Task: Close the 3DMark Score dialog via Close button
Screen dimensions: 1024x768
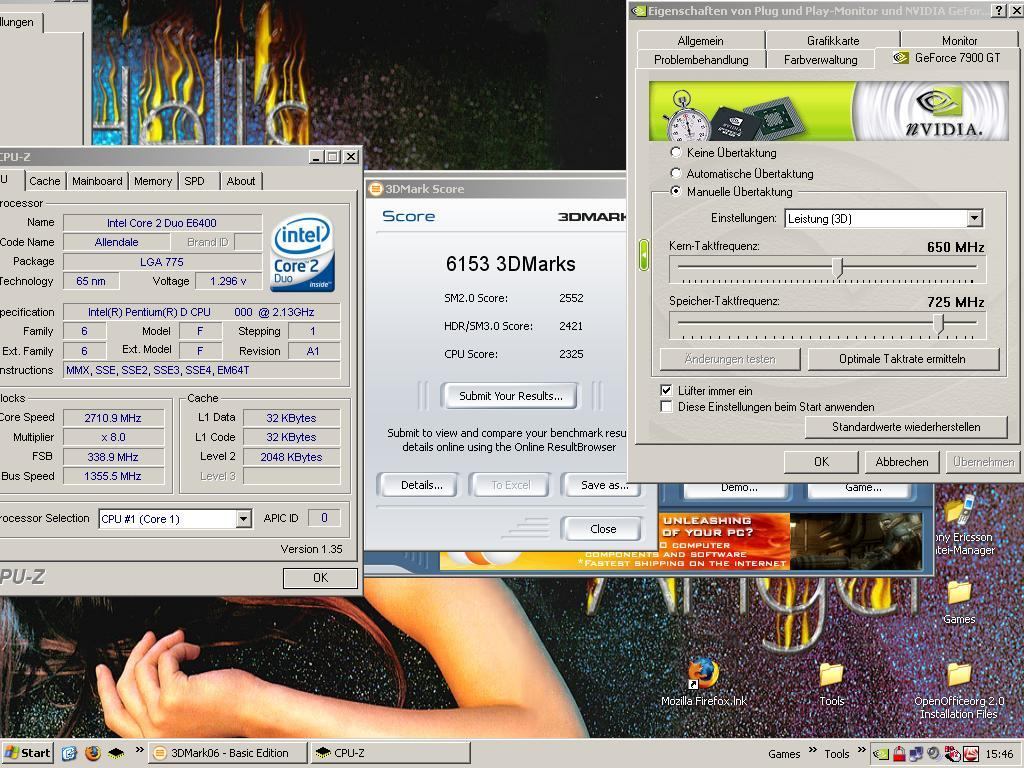Action: click(x=602, y=529)
